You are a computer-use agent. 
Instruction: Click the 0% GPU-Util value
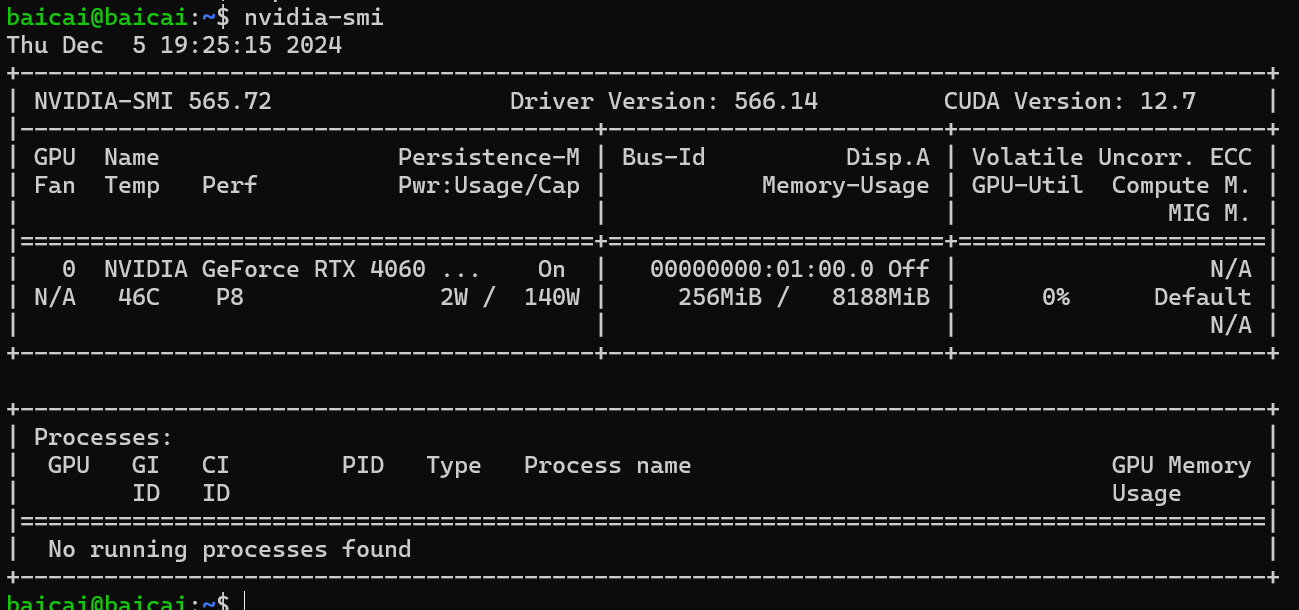click(1056, 297)
